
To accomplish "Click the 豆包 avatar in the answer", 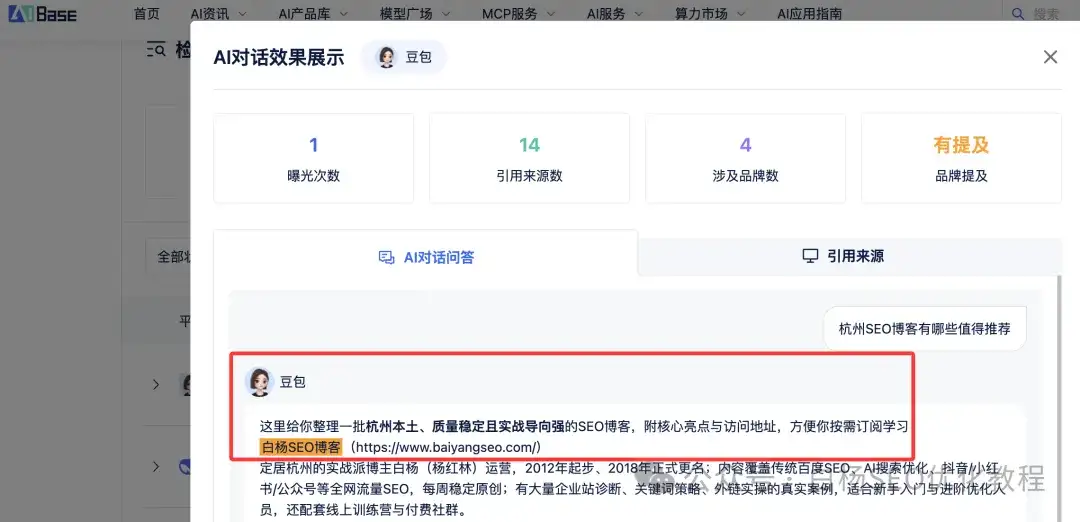I will click(260, 382).
